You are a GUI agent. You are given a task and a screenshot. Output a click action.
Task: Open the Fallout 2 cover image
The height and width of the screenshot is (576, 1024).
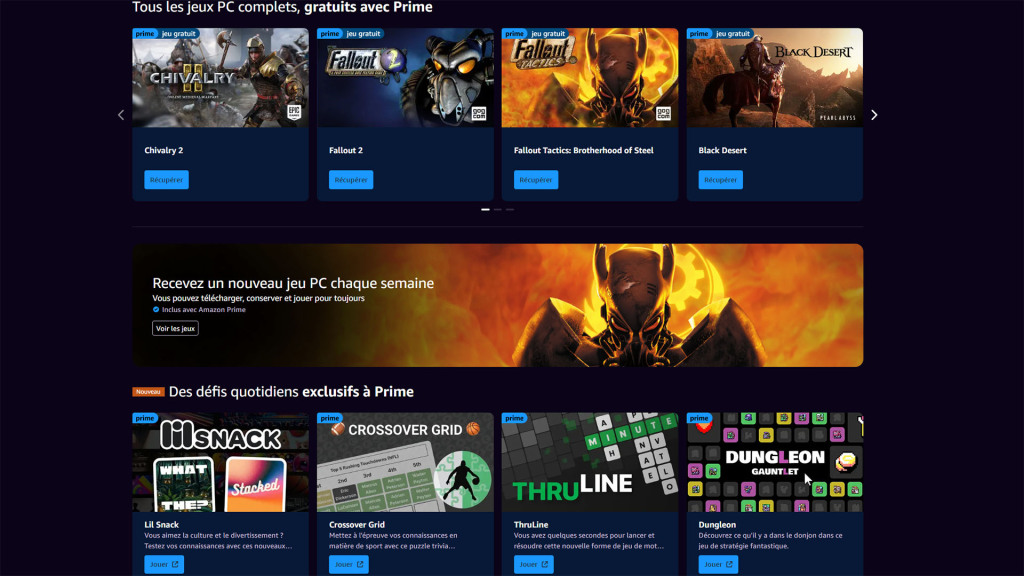coord(406,78)
